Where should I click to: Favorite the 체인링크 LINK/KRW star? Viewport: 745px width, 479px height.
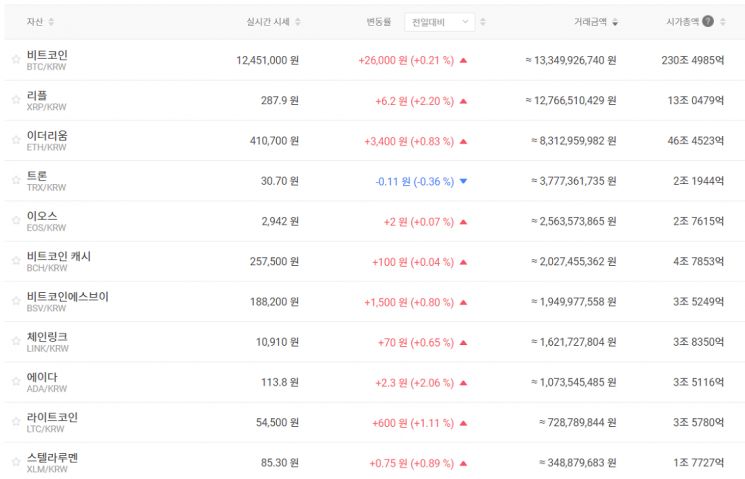point(16,341)
